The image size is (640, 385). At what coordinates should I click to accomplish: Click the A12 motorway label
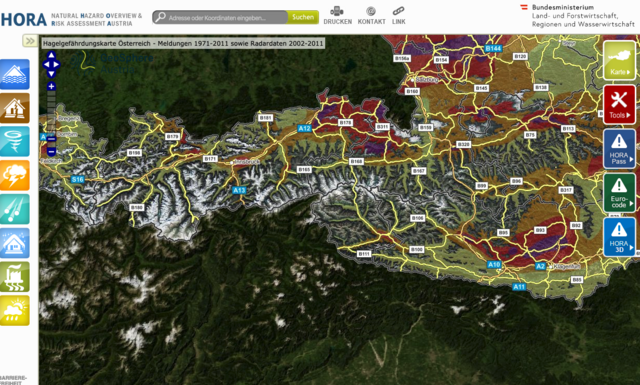pyautogui.click(x=304, y=128)
